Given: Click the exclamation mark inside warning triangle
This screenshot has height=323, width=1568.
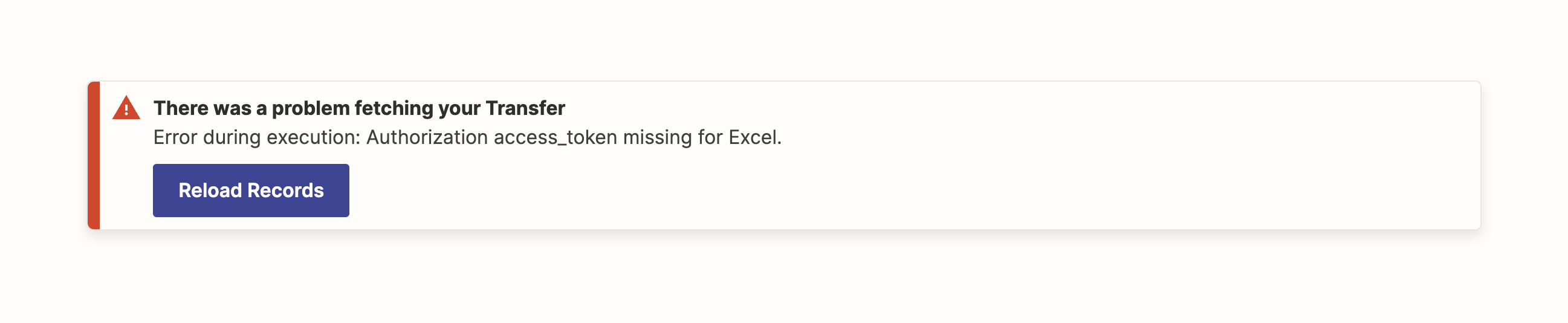Looking at the screenshot, I should (x=126, y=110).
